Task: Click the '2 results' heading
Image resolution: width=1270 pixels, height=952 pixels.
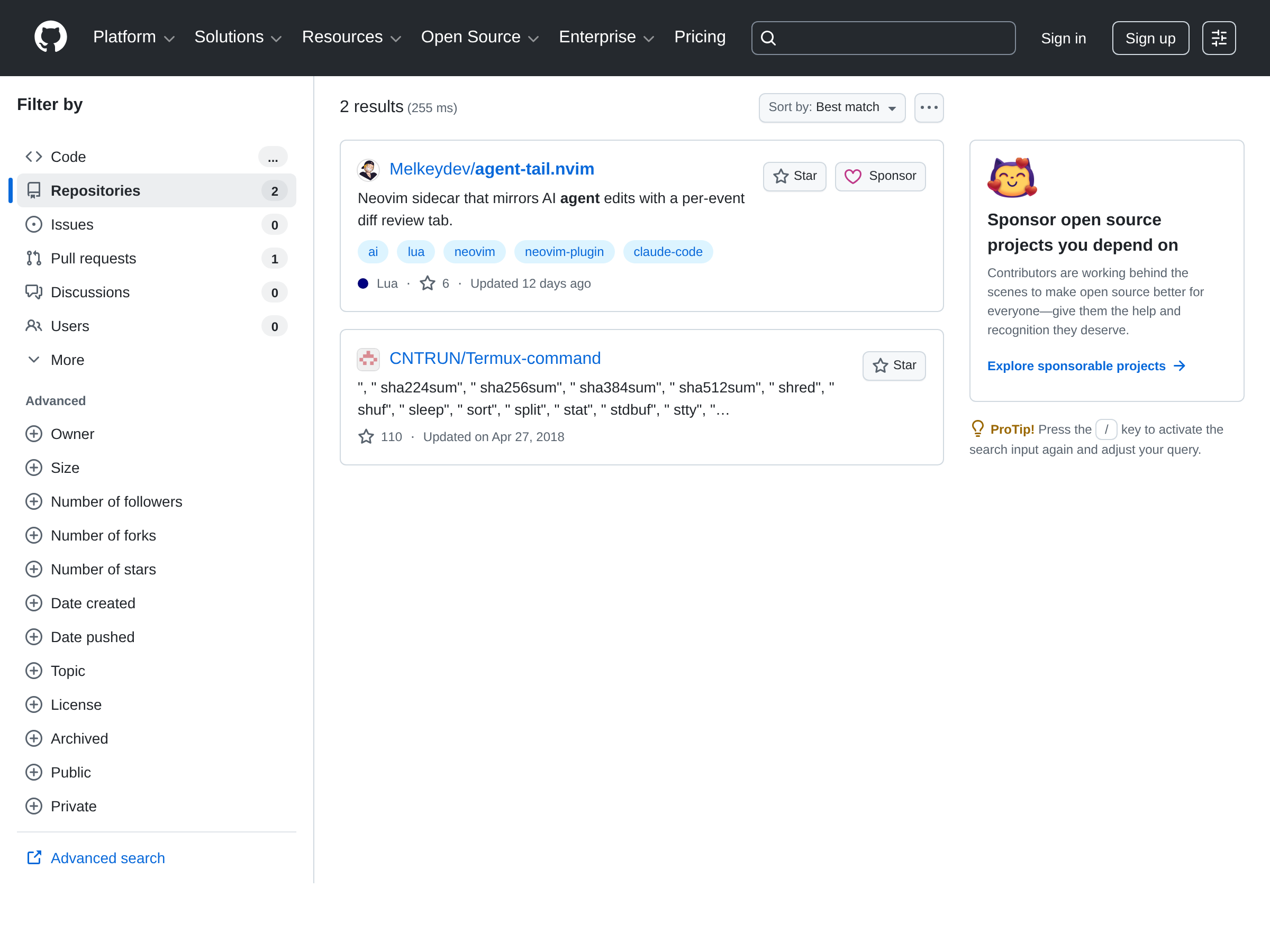Action: [x=371, y=107]
